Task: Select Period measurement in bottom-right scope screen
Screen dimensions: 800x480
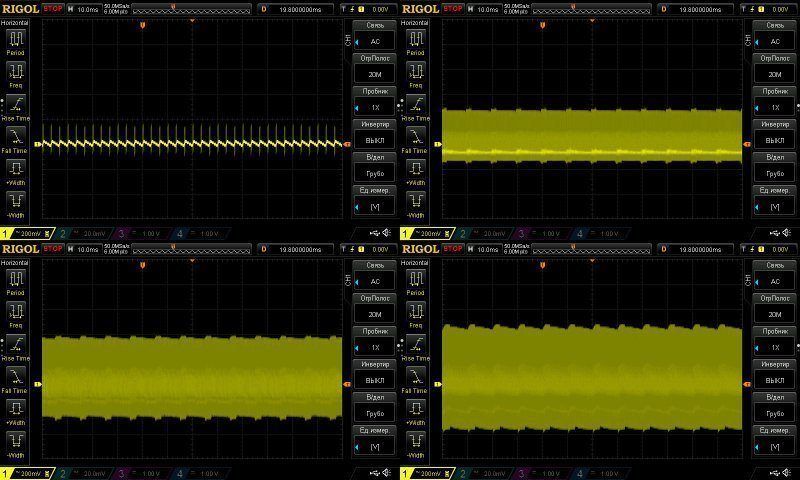Action: [416, 283]
